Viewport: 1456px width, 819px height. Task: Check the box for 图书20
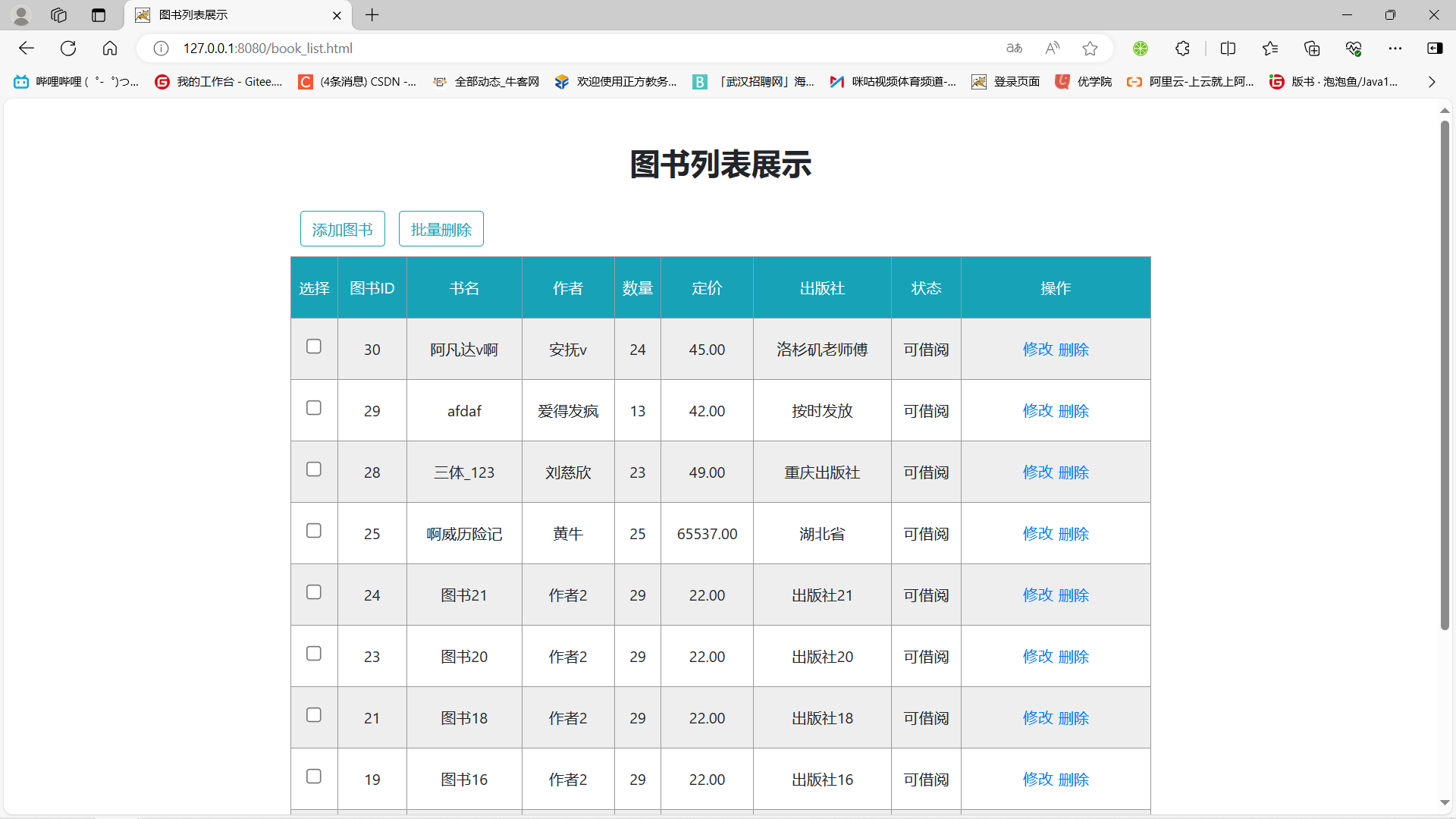tap(314, 654)
